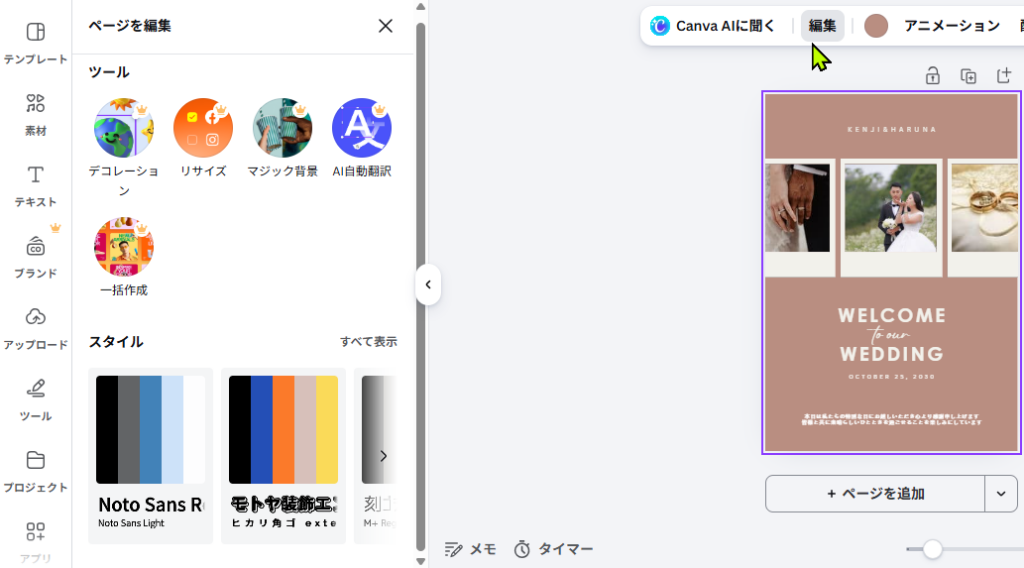Collapse side panel with left chevron

pyautogui.click(x=428, y=285)
